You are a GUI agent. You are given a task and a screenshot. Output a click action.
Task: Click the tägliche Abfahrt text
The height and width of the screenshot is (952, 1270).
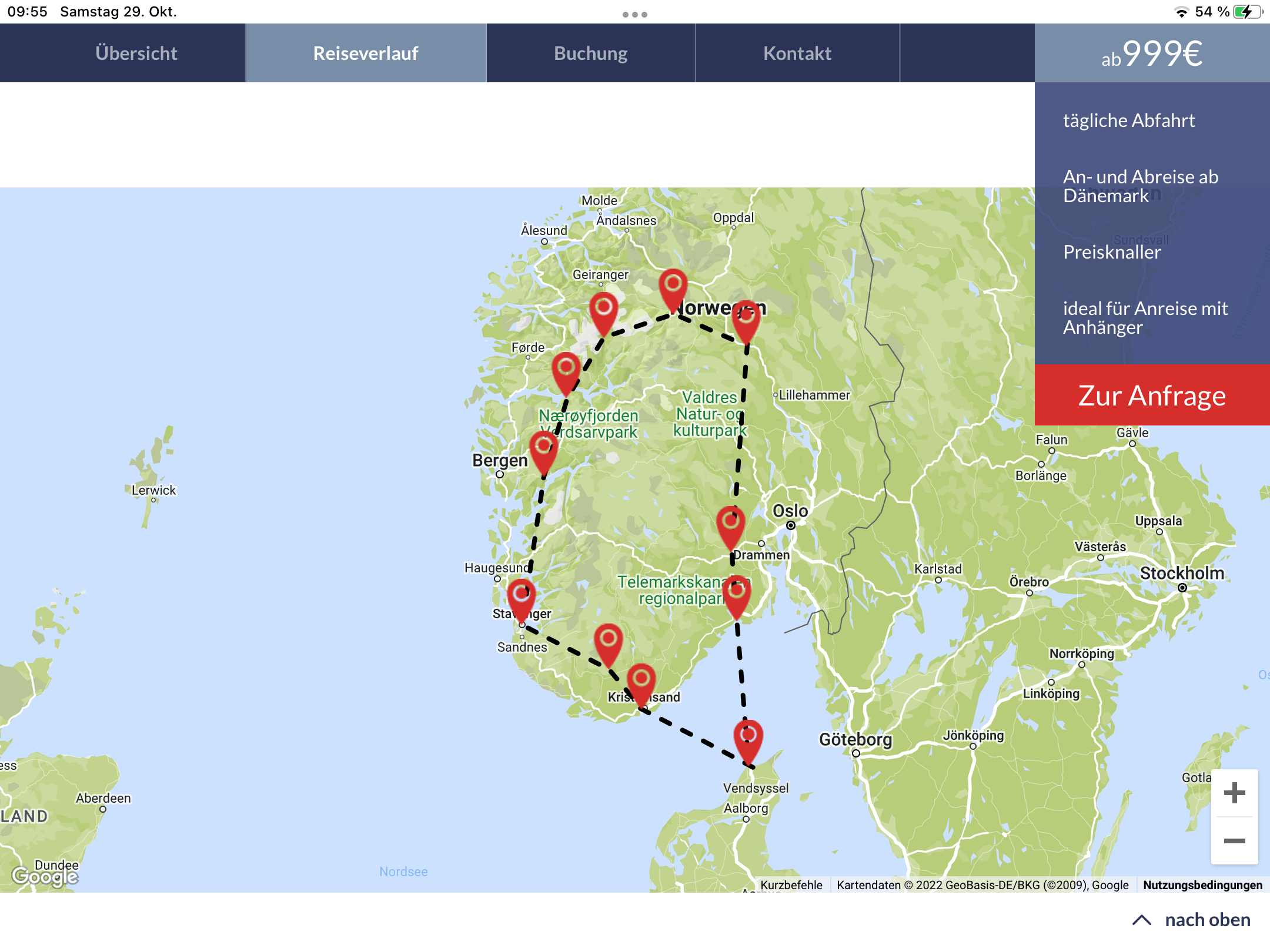[1129, 120]
